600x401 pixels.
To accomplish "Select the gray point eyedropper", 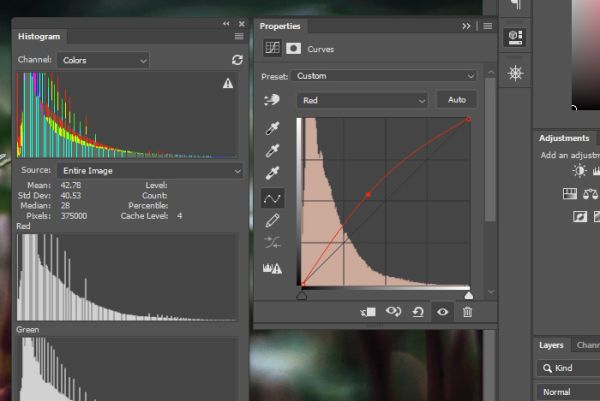I will tap(272, 151).
